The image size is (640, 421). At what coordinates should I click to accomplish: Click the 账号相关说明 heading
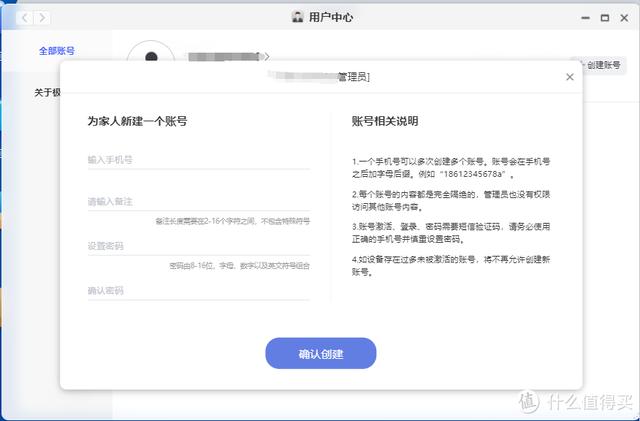point(385,121)
